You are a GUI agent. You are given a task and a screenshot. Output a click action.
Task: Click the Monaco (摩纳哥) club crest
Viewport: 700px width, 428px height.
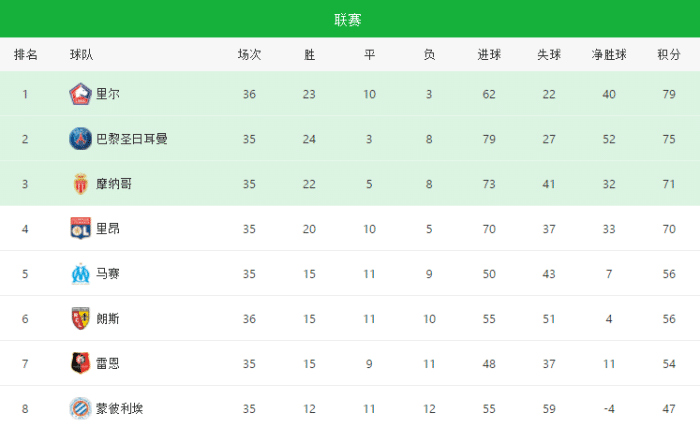[x=81, y=183]
